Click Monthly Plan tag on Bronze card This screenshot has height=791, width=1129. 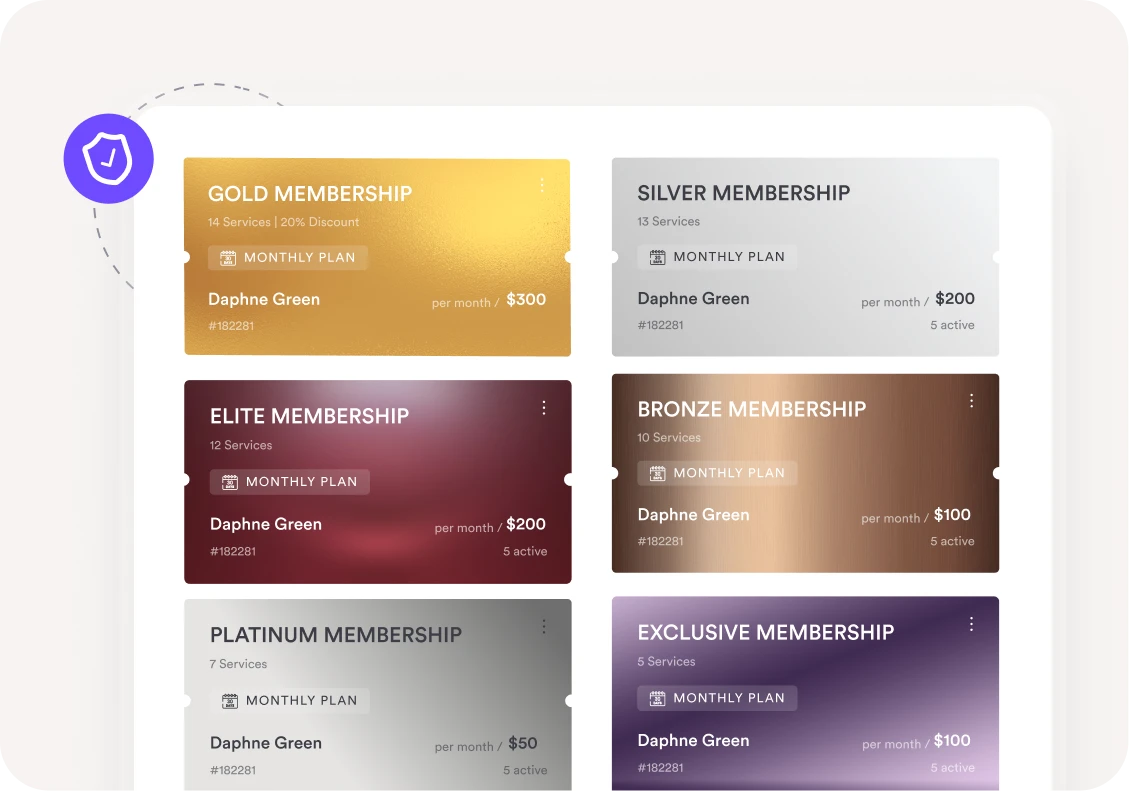(x=717, y=473)
